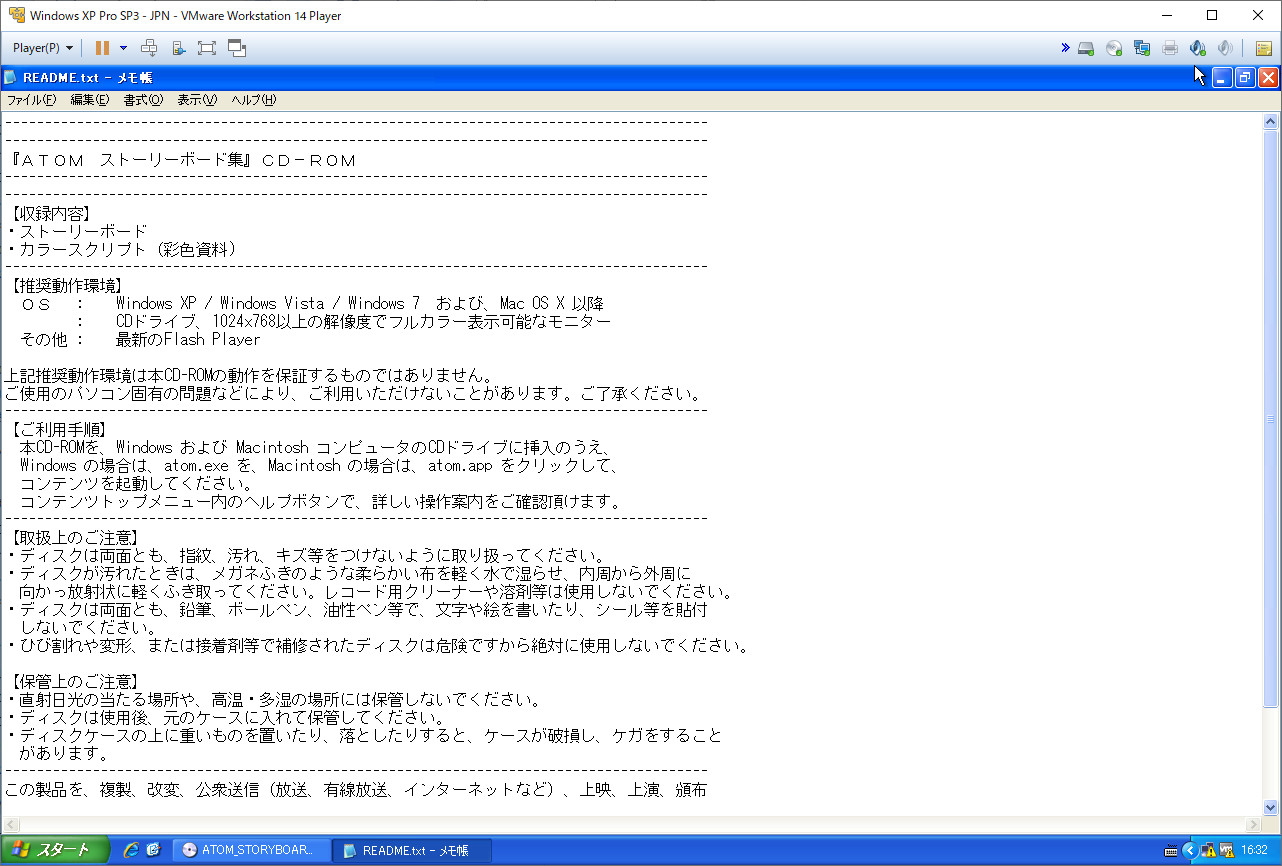Click the コンテンツを起動してください。 line
The width and height of the screenshot is (1282, 866).
[136, 484]
